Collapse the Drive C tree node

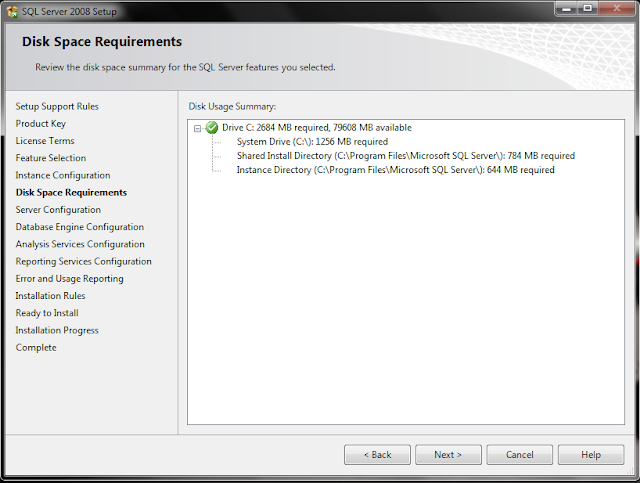click(198, 129)
